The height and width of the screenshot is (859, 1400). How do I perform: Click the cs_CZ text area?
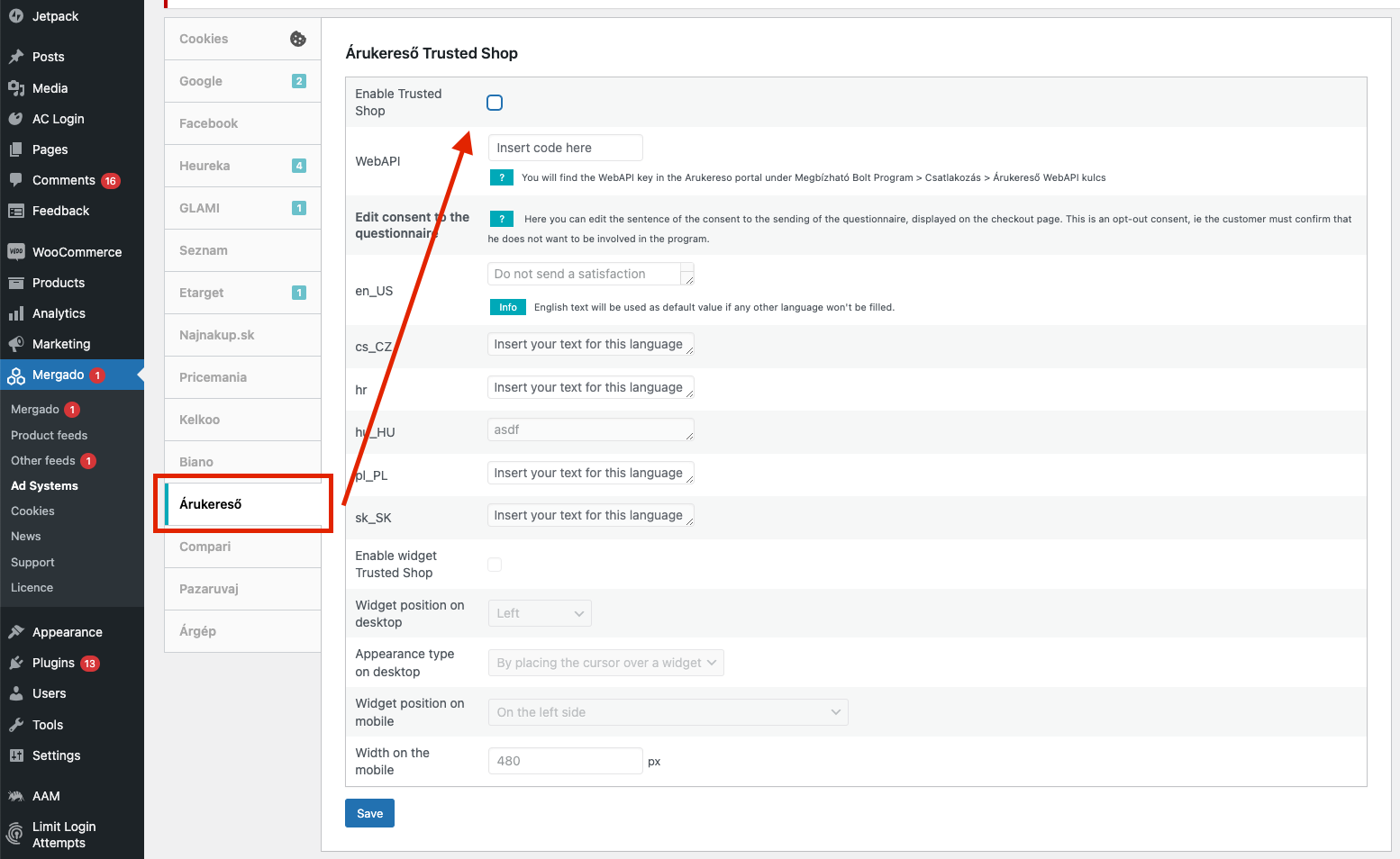coord(591,344)
